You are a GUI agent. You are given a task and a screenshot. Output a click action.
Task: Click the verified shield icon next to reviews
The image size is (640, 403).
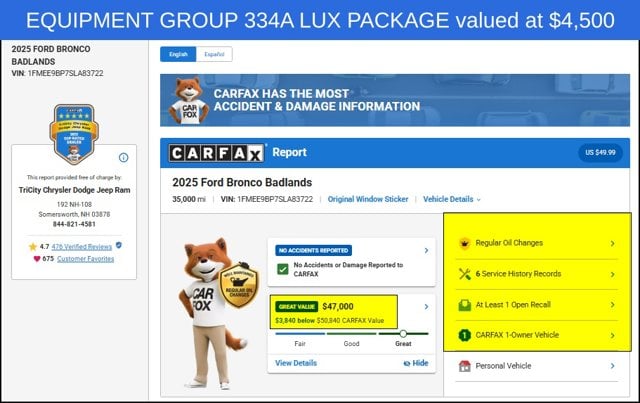(x=119, y=245)
